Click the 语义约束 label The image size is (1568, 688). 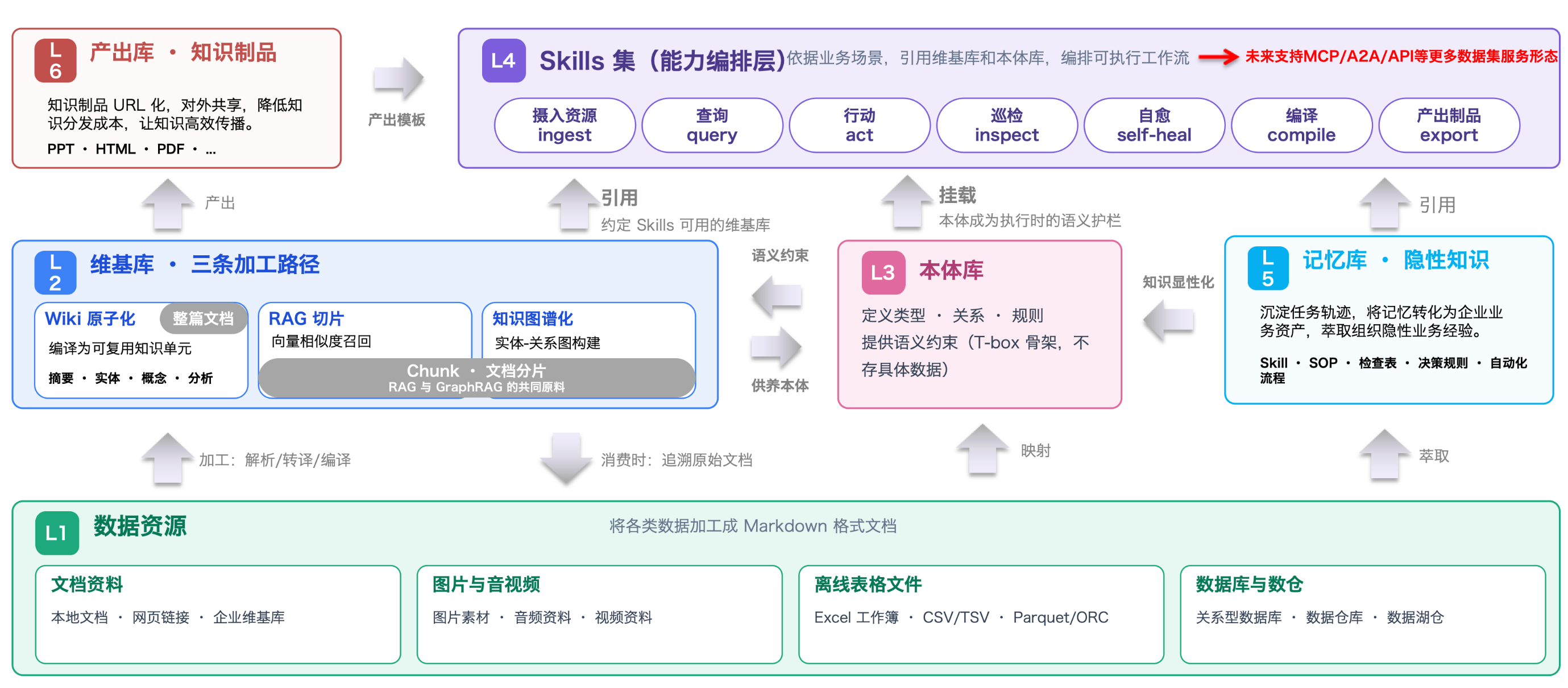coord(780,255)
